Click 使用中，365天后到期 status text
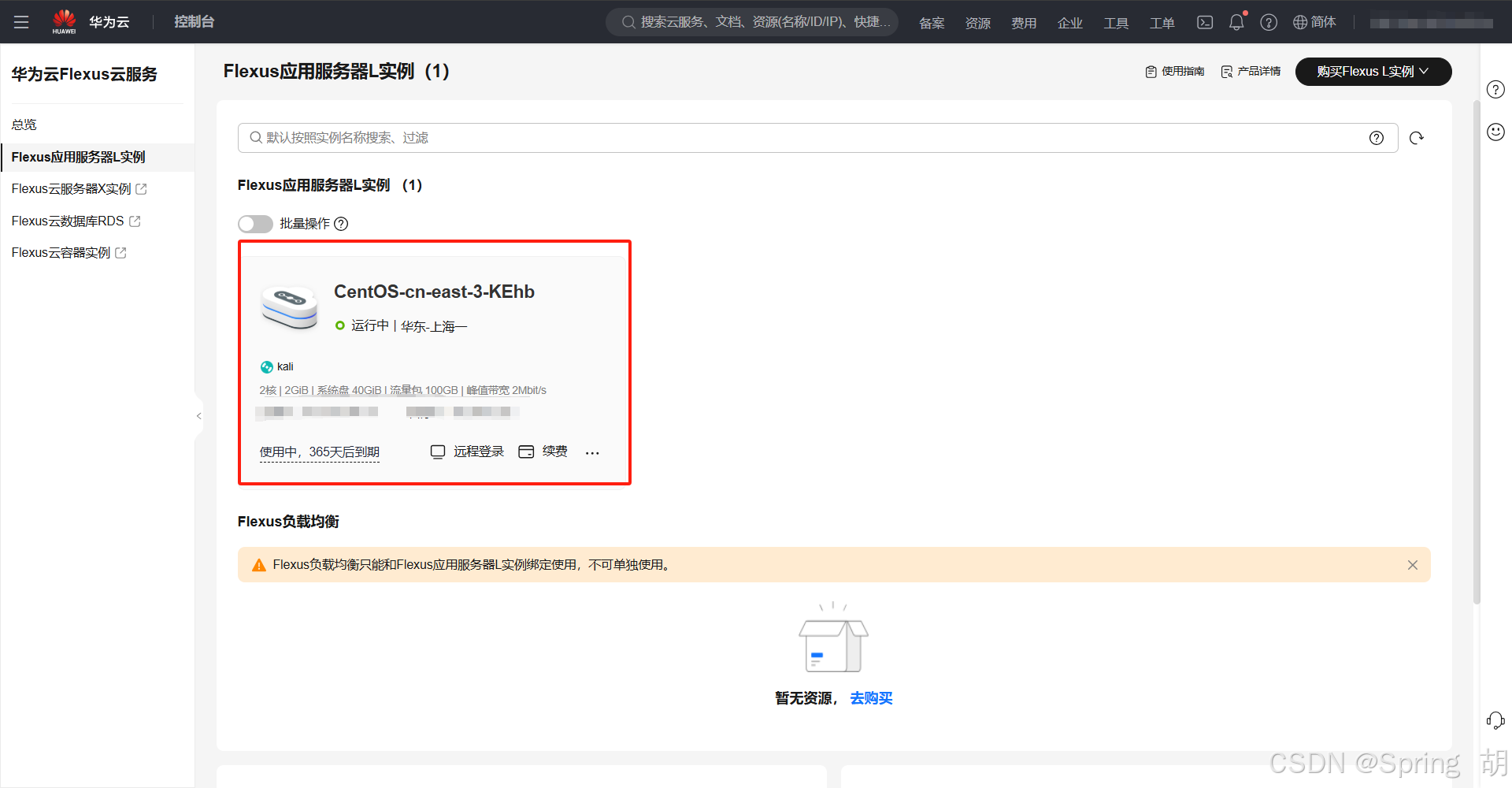The image size is (1512, 788). tap(320, 452)
